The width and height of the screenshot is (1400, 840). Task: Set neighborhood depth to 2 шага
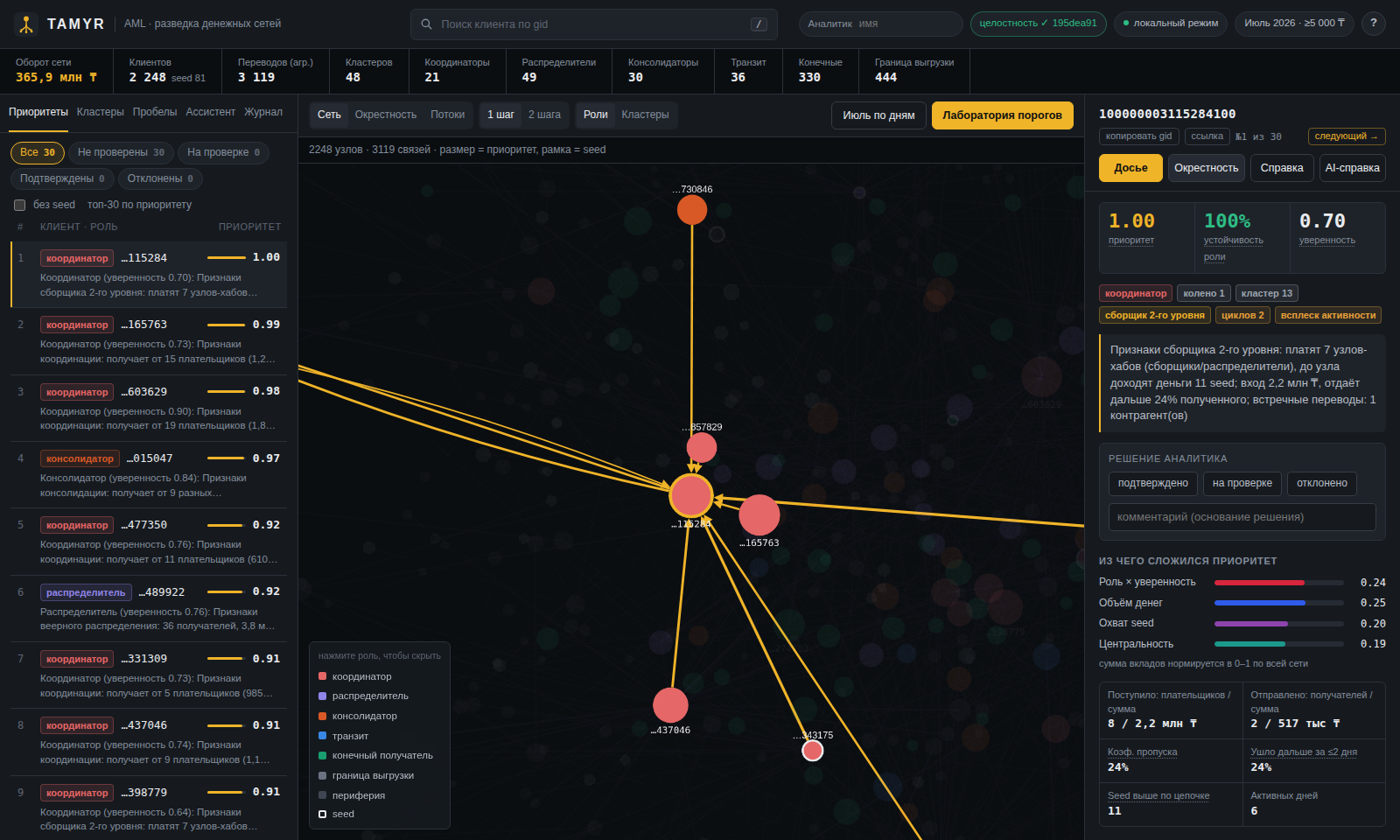click(544, 115)
